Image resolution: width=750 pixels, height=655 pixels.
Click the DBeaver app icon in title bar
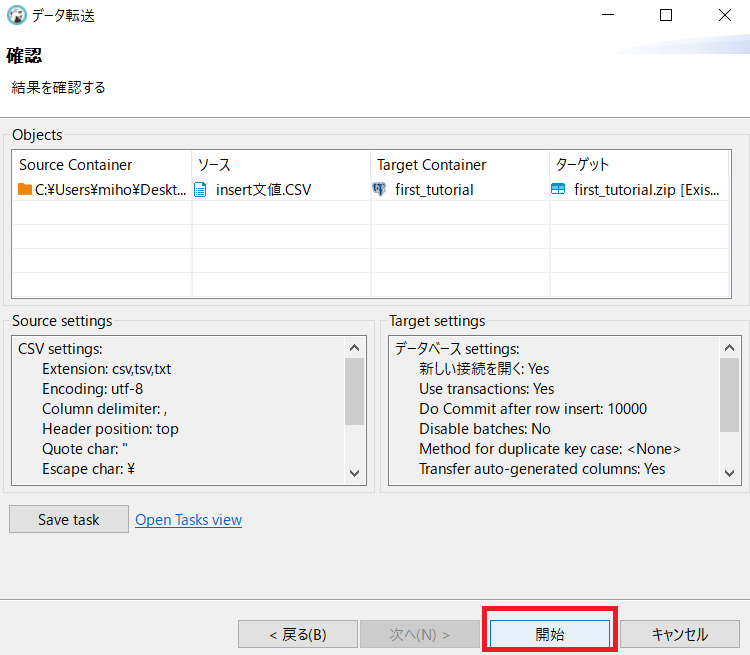pos(16,15)
